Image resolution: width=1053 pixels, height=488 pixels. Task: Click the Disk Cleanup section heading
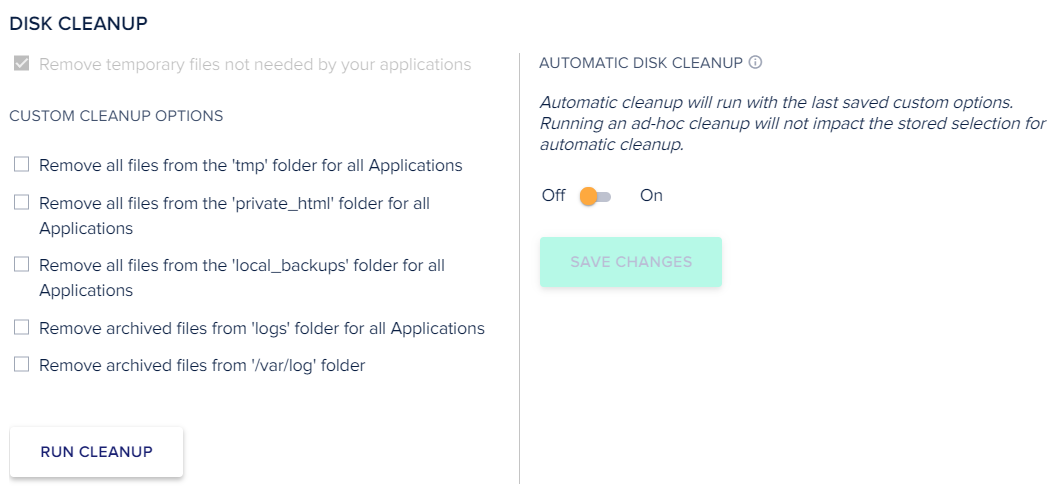78,21
